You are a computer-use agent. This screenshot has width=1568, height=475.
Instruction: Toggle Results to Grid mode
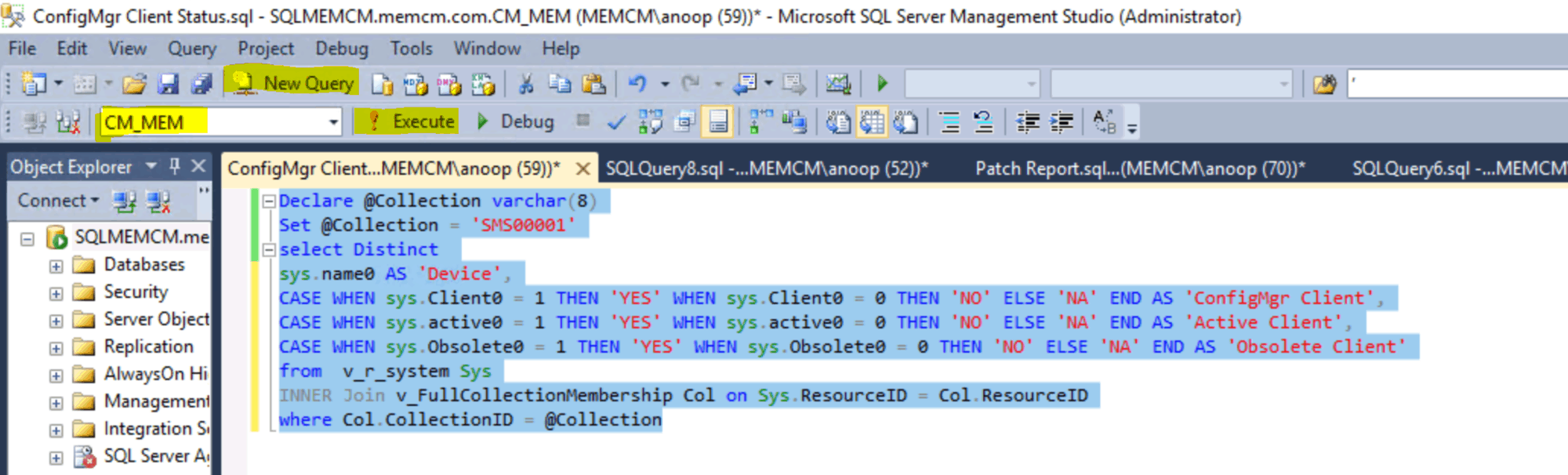coord(872,122)
